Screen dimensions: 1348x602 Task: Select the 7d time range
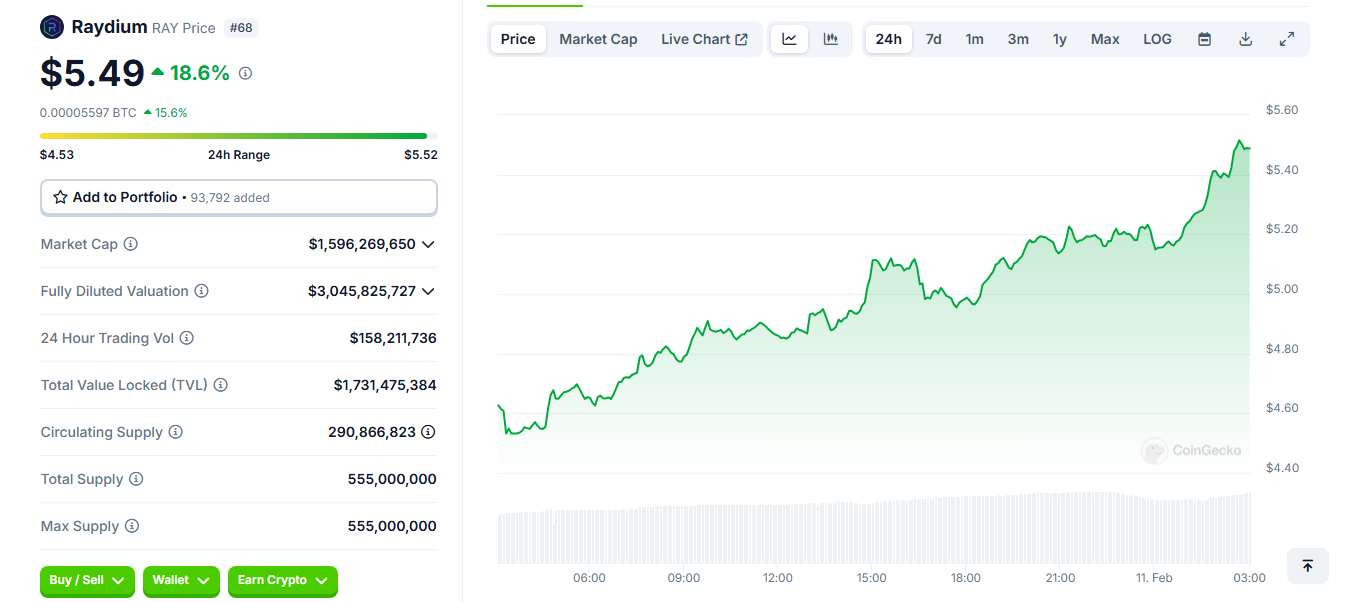pos(933,39)
